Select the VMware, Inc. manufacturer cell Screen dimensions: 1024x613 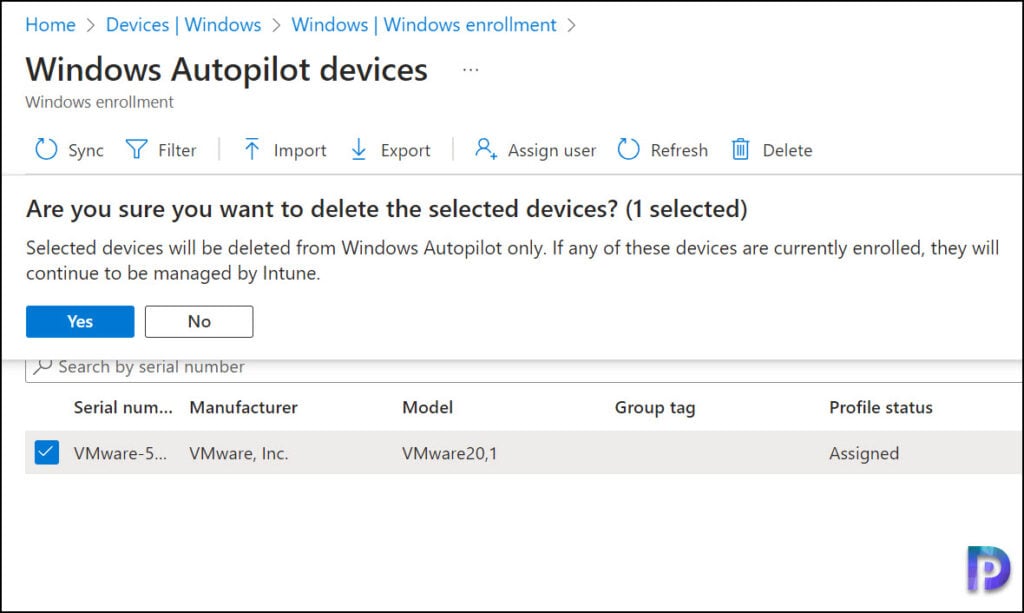point(239,453)
